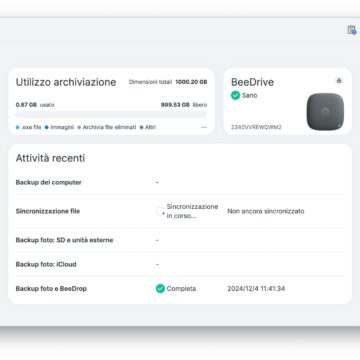Viewport: 360px width, 360px height.
Task: Click the Attività recenti heading
Action: pos(50,158)
